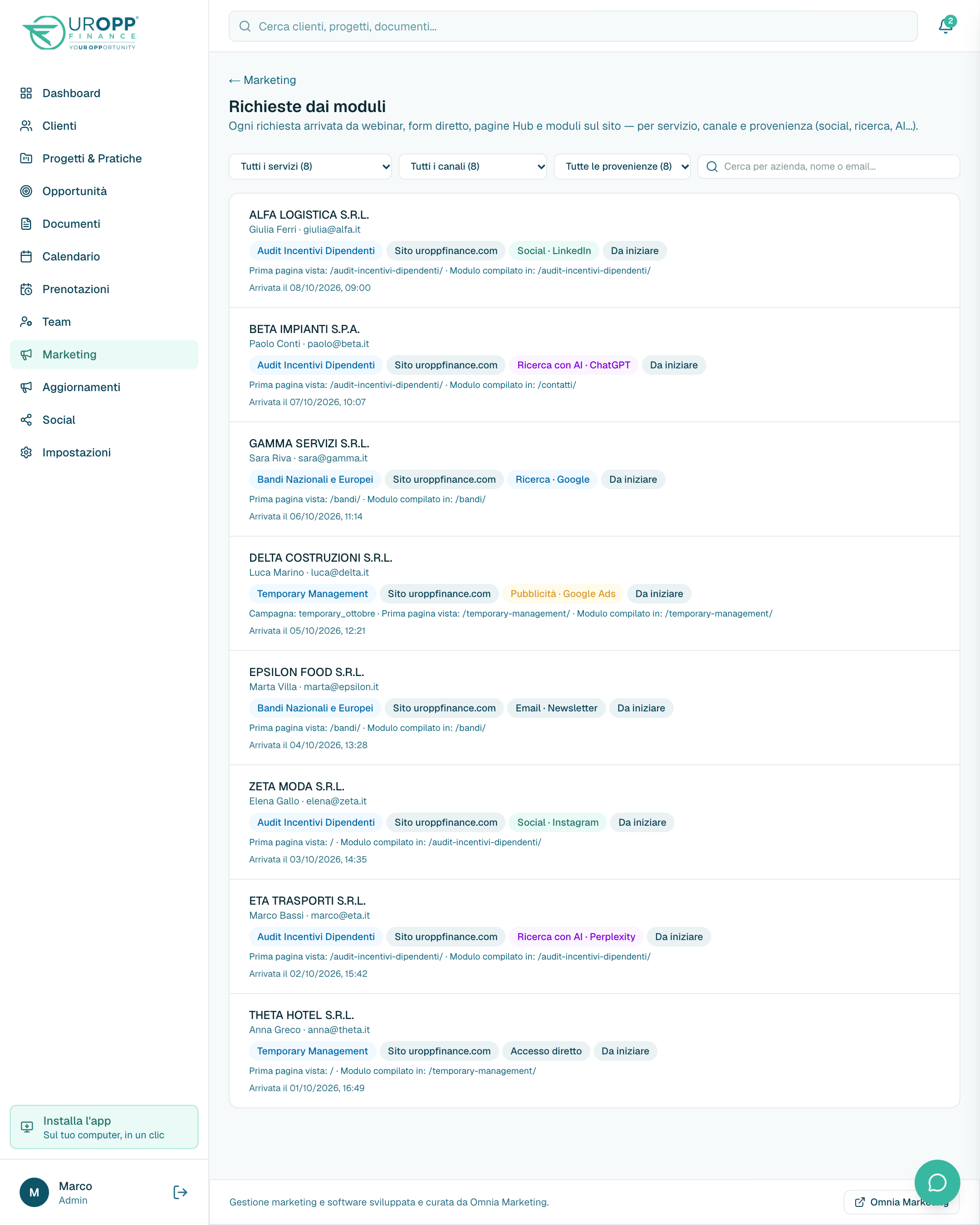Click the Dashboard grid icon

click(26, 93)
